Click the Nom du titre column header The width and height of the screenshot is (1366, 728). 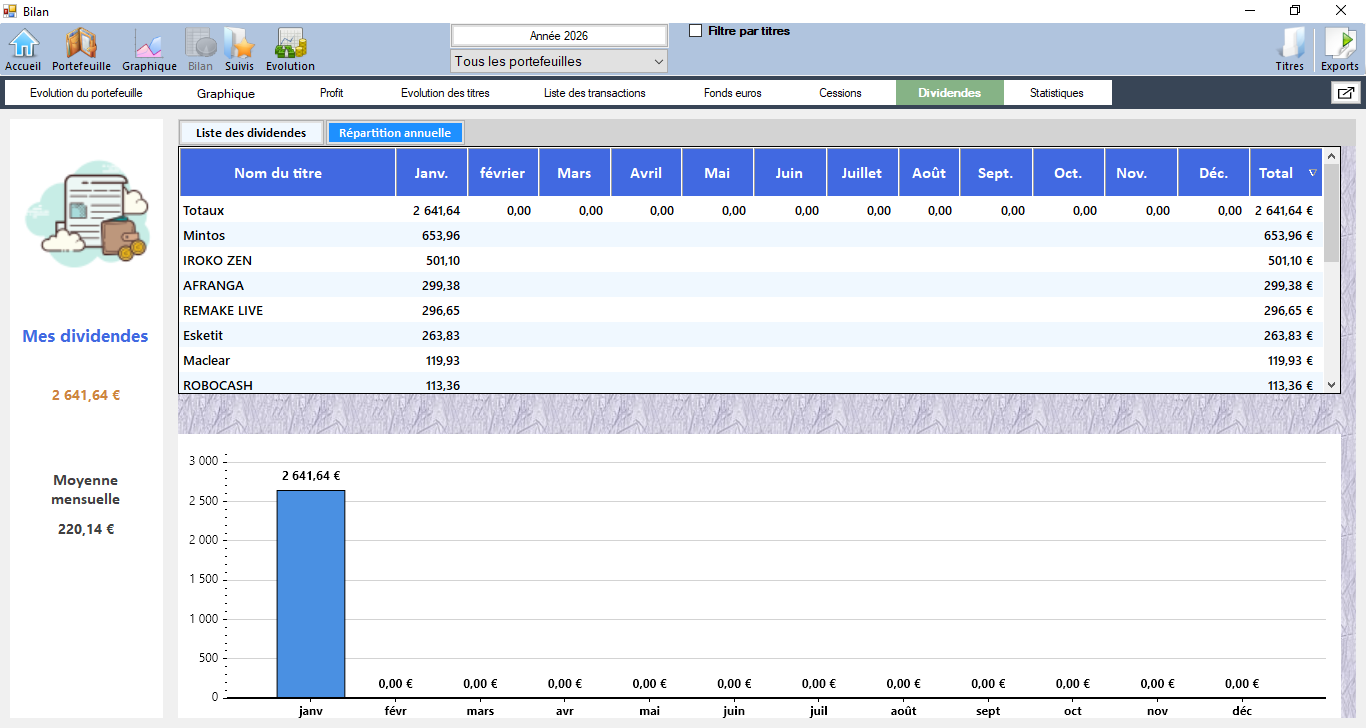278,173
